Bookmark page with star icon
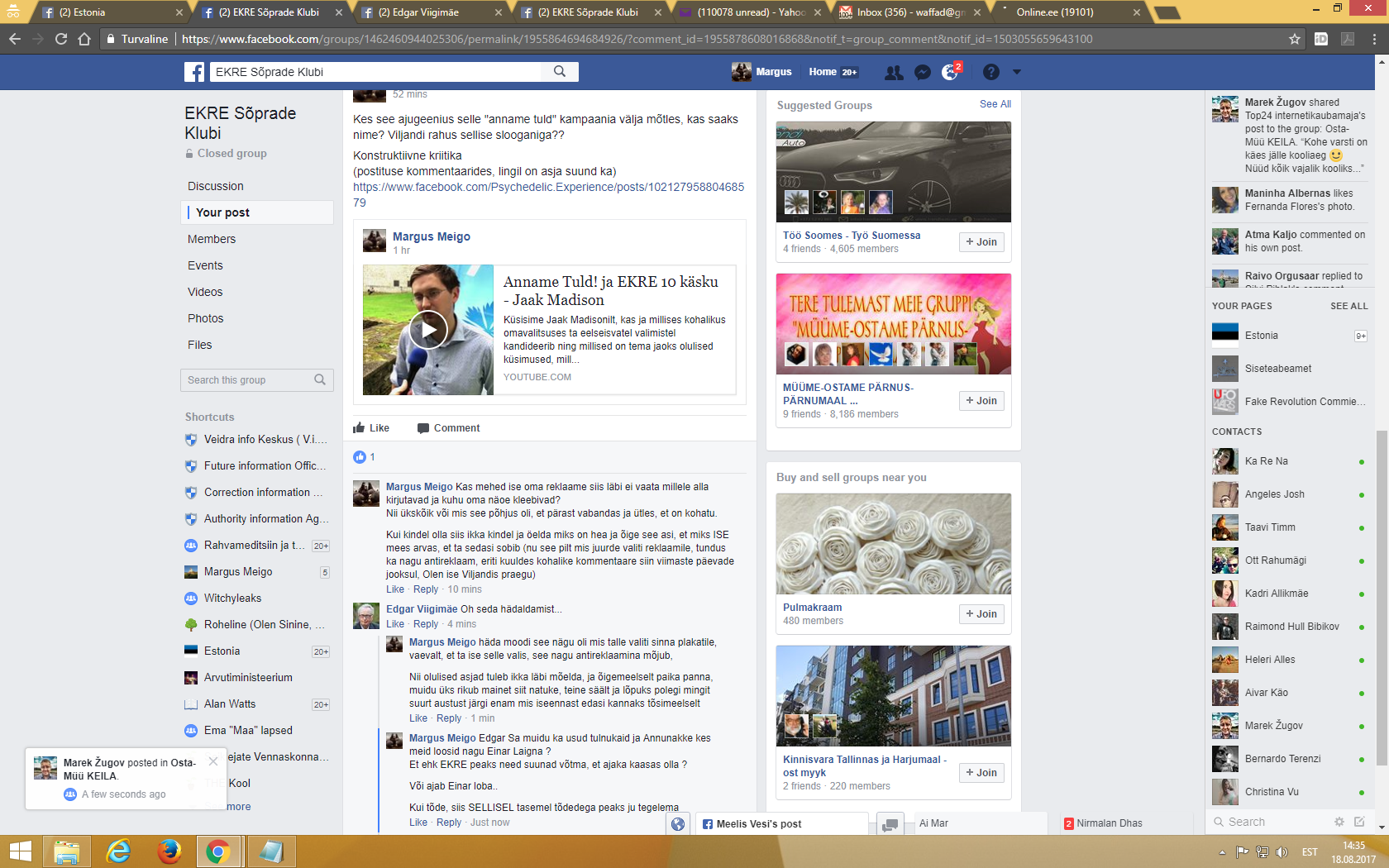Viewport: 1389px width, 868px height. 1294,39
